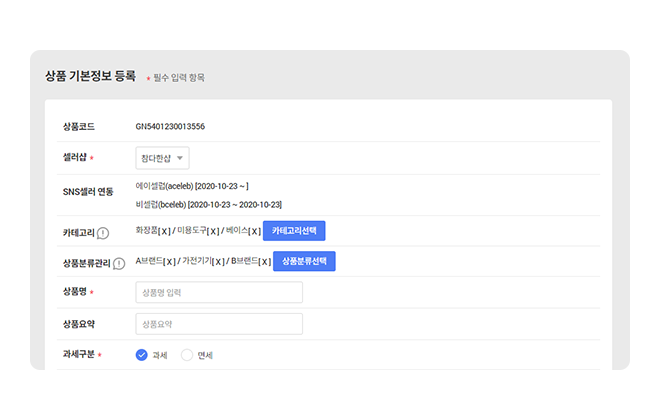
Task: Click the 카테고리선택 button
Action: (x=294, y=231)
